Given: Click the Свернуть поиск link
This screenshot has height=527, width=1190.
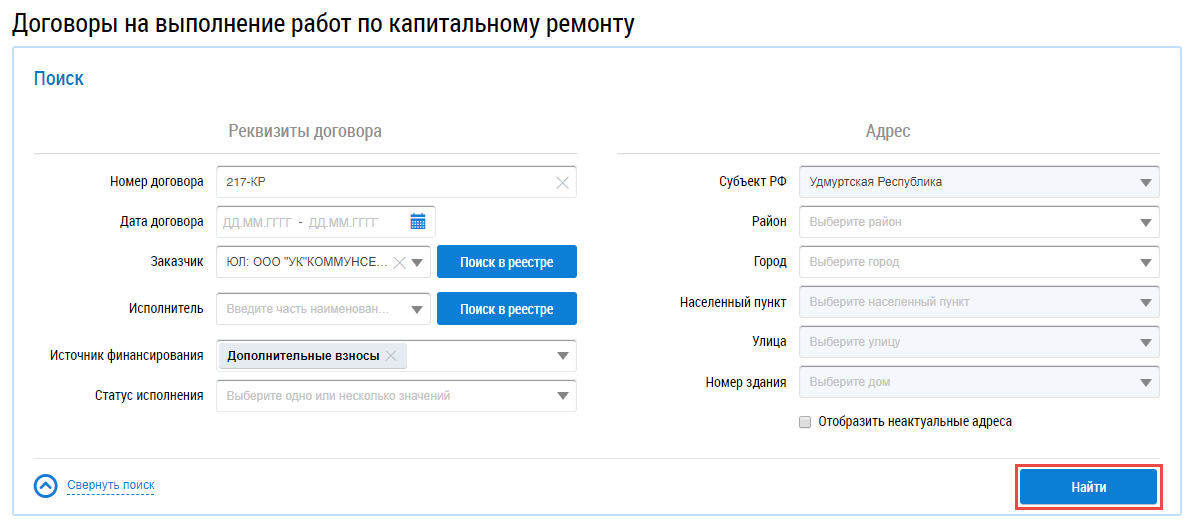Looking at the screenshot, I should (111, 486).
